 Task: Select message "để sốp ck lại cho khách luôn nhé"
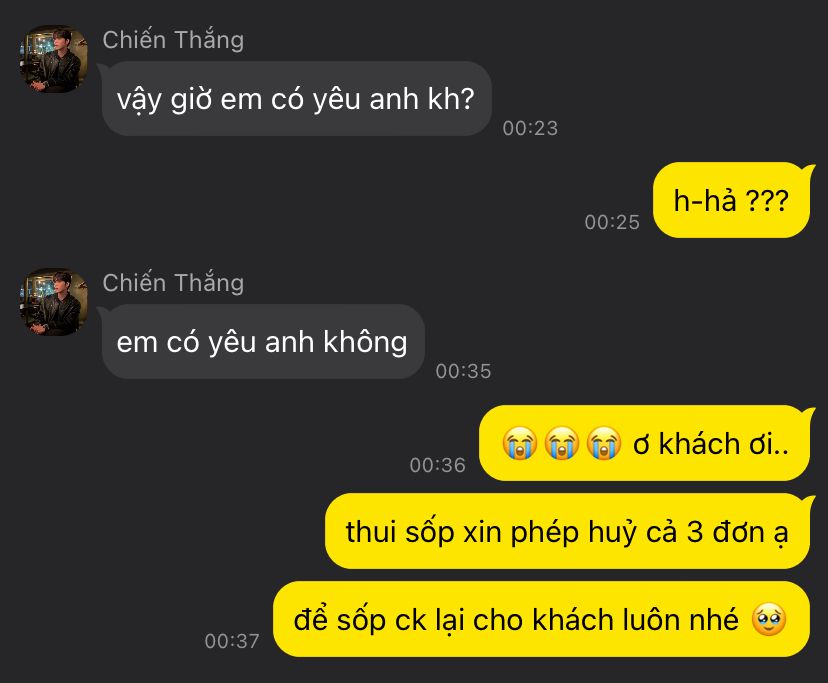pos(541,619)
